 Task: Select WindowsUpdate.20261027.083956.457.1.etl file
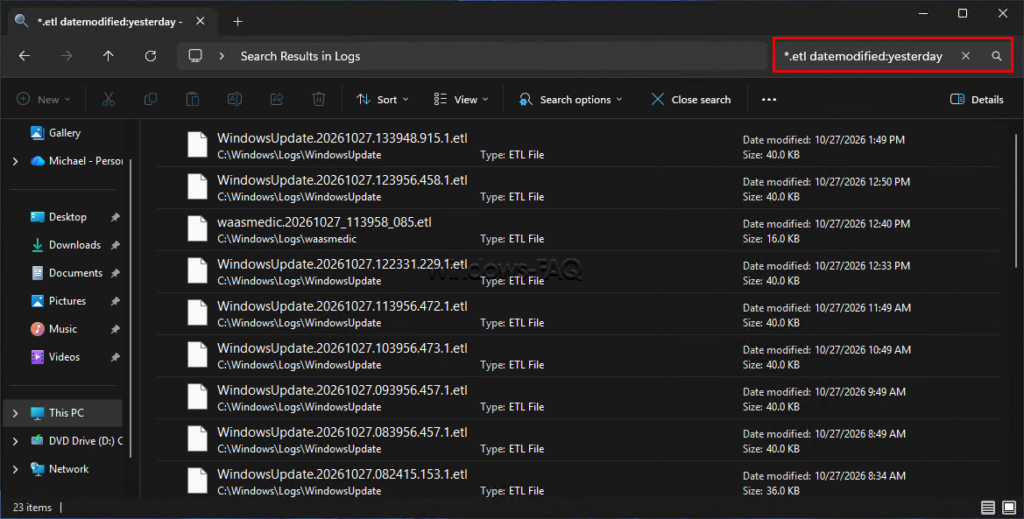coord(578,440)
